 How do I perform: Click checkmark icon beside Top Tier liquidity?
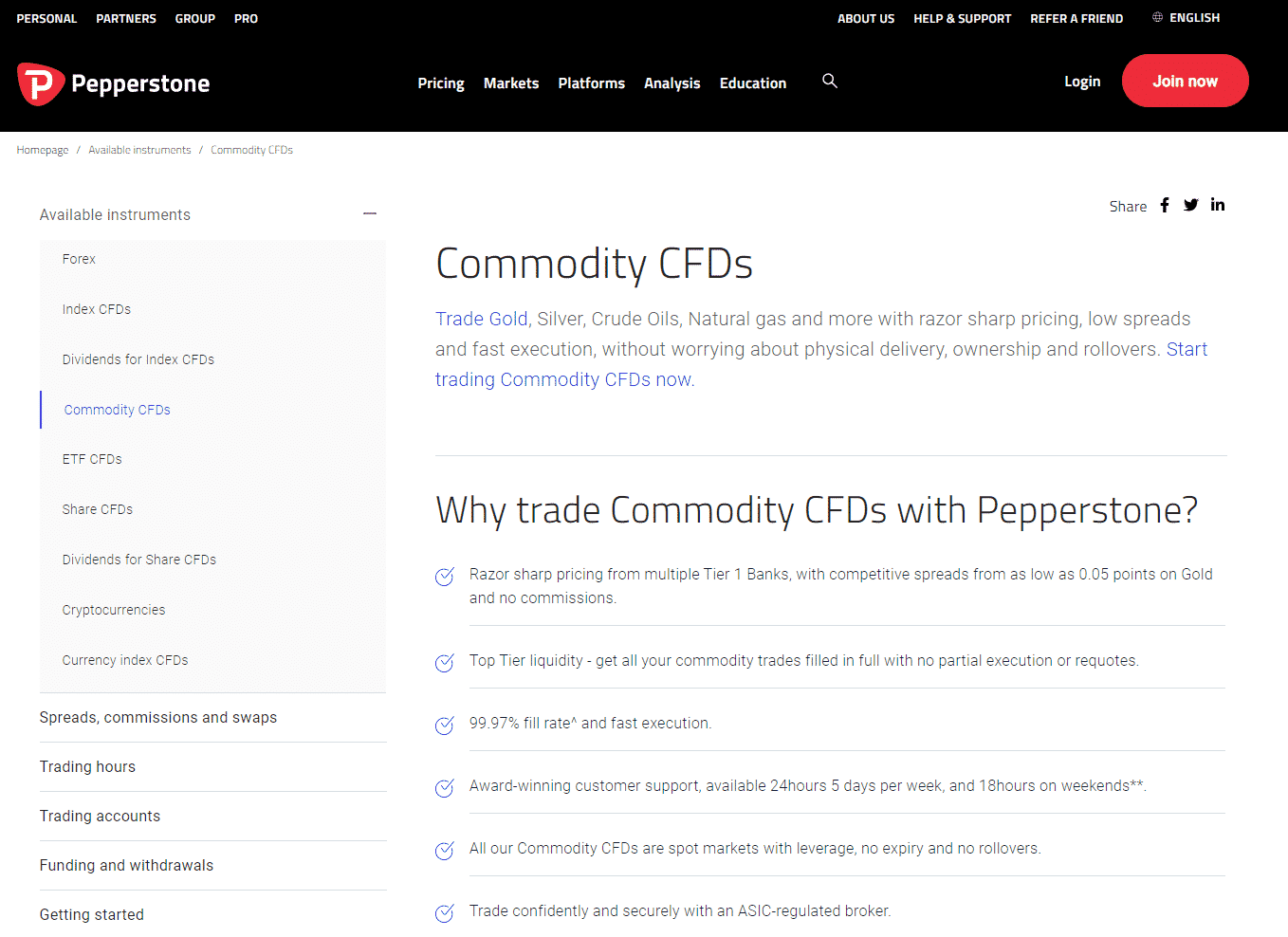(444, 663)
